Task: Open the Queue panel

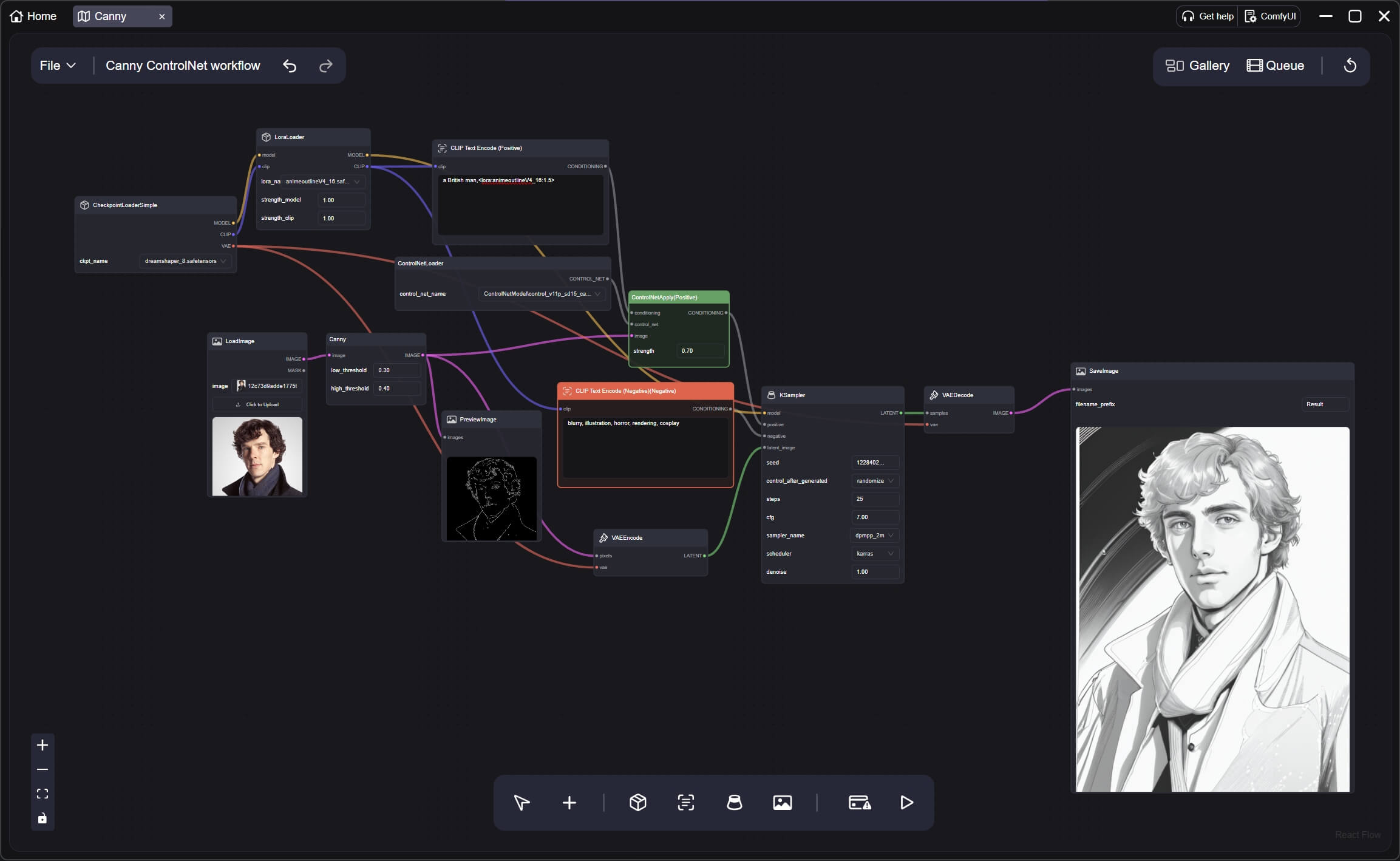Action: [x=1275, y=66]
